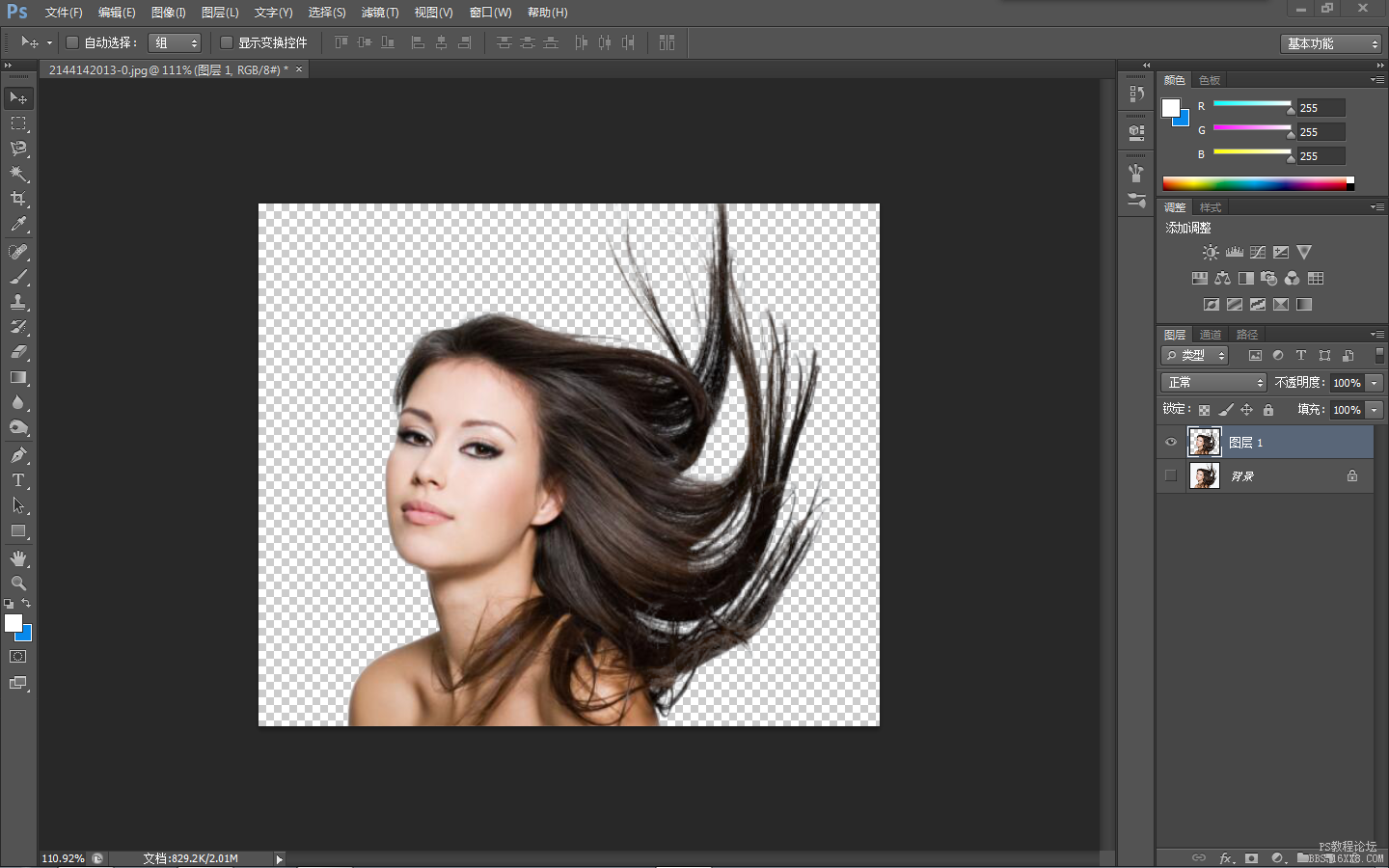Select the Move tool
The width and height of the screenshot is (1389, 868).
click(18, 98)
